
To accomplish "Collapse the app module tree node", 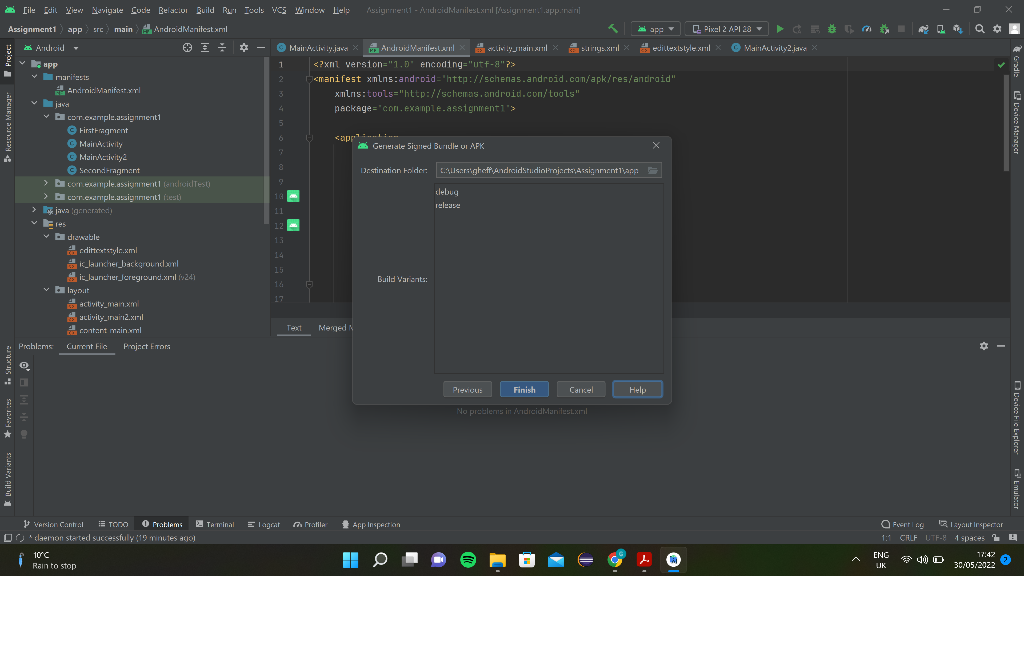I will point(23,63).
